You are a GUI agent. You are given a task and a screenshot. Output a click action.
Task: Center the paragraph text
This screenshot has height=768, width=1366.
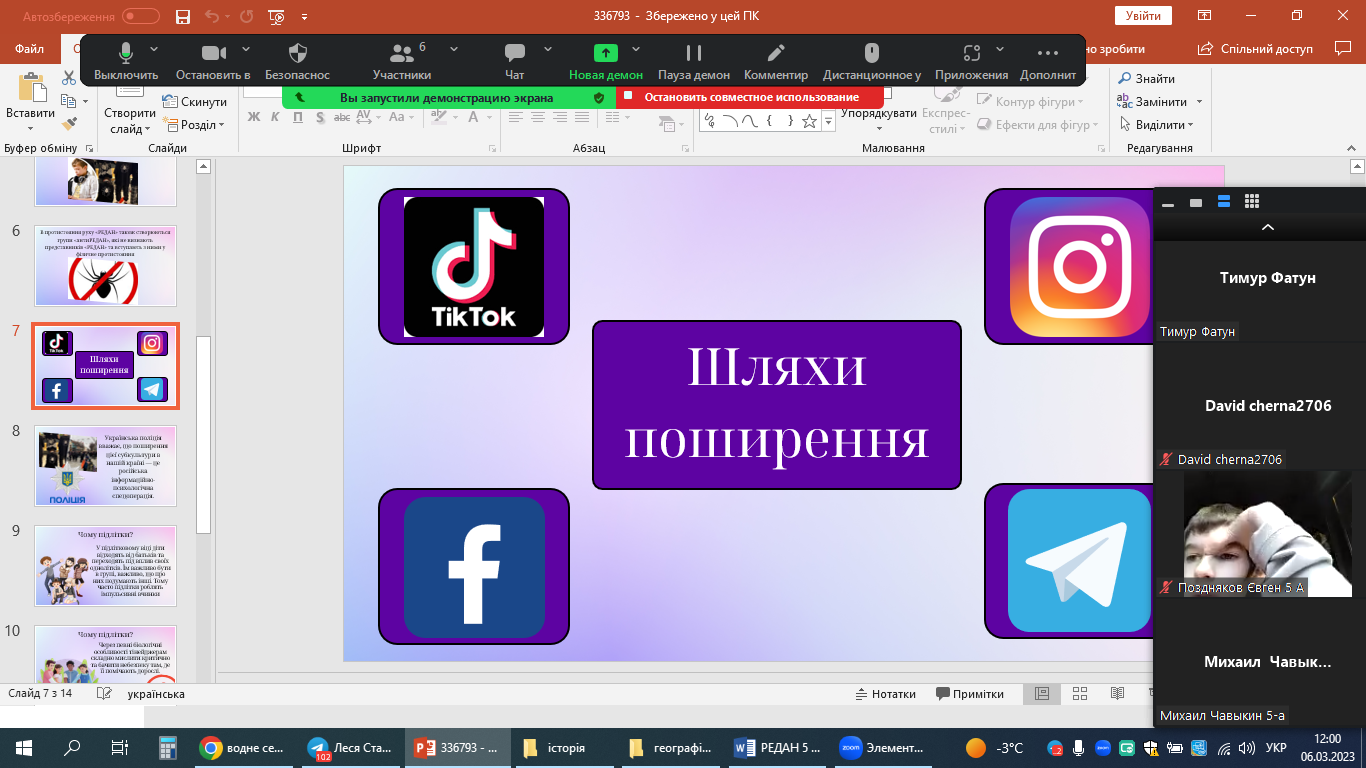(538, 117)
